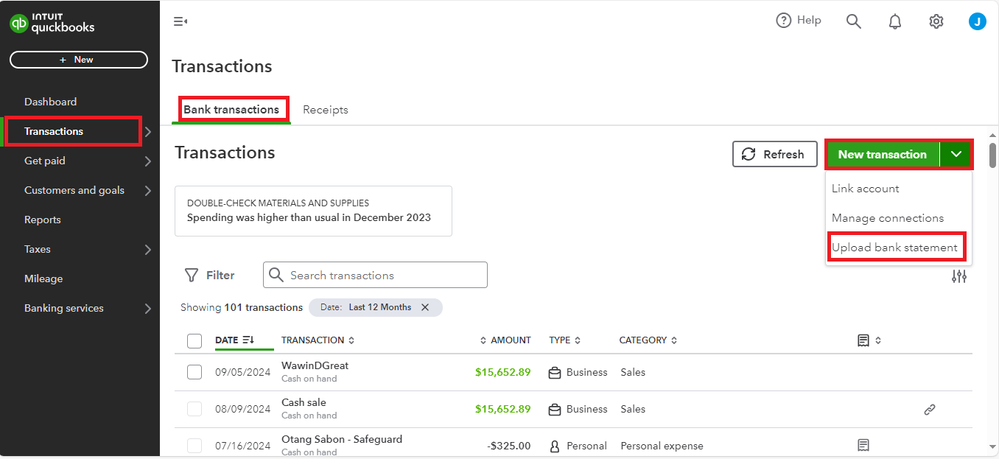Click the Filter funnel icon
The width and height of the screenshot is (999, 459).
[191, 275]
